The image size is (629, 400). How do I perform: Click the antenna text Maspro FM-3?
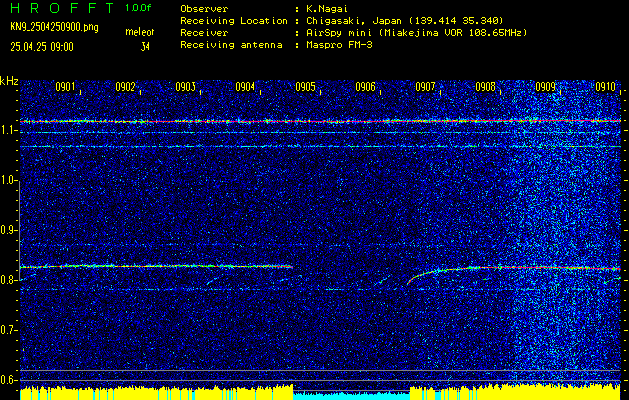pos(339,45)
